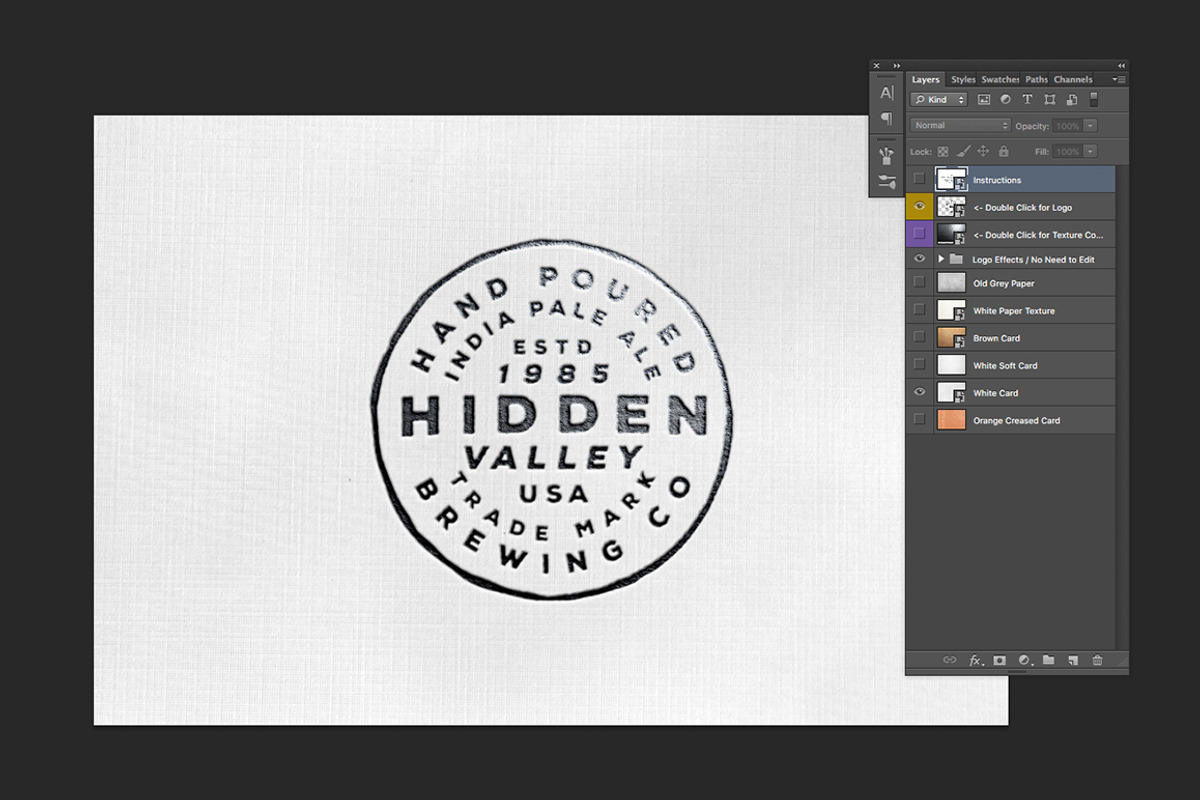The width and height of the screenshot is (1200, 800).
Task: Show the Old Grey Paper layer
Action: pos(919,283)
